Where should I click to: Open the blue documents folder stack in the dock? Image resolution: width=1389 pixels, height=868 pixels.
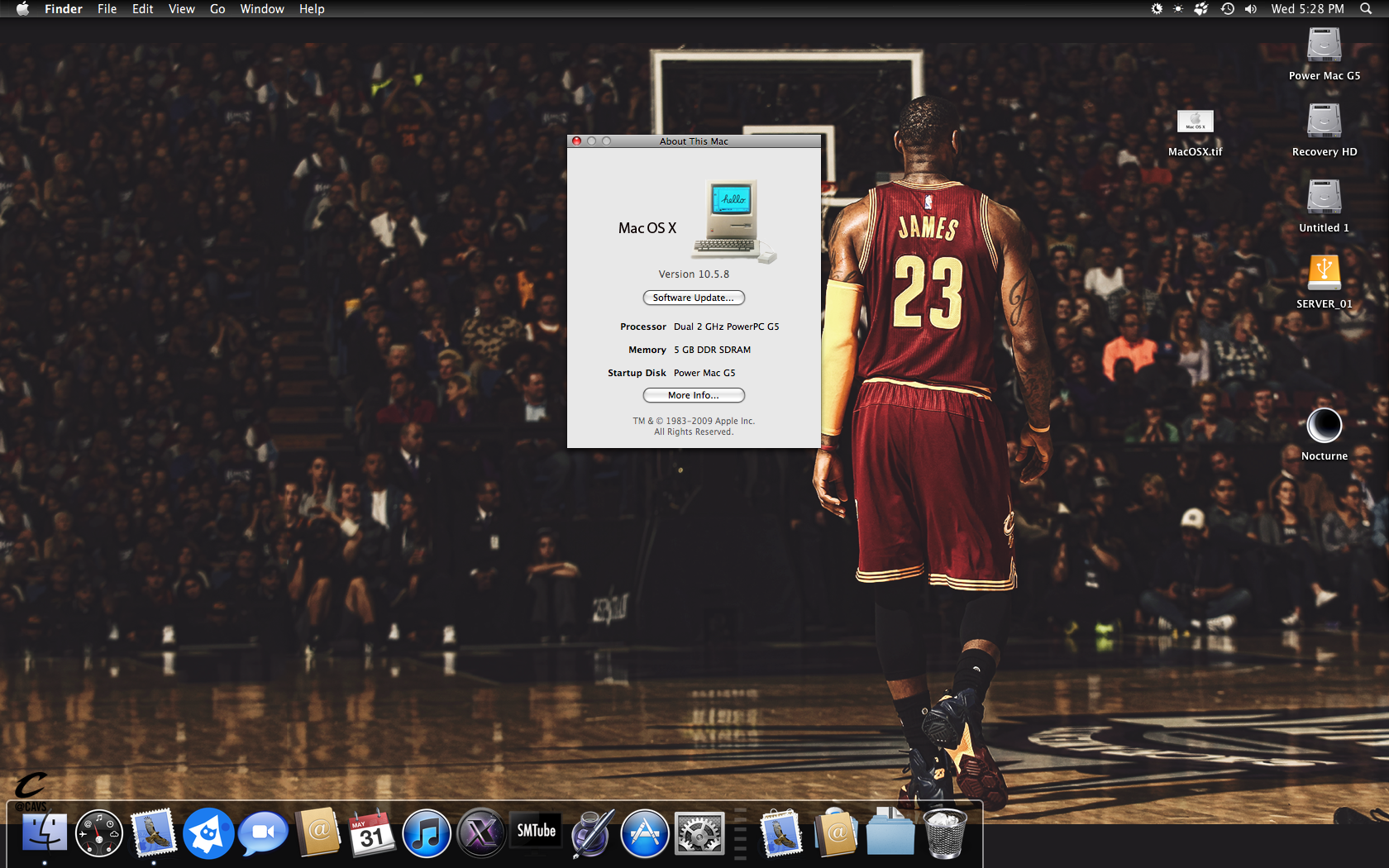[x=890, y=832]
